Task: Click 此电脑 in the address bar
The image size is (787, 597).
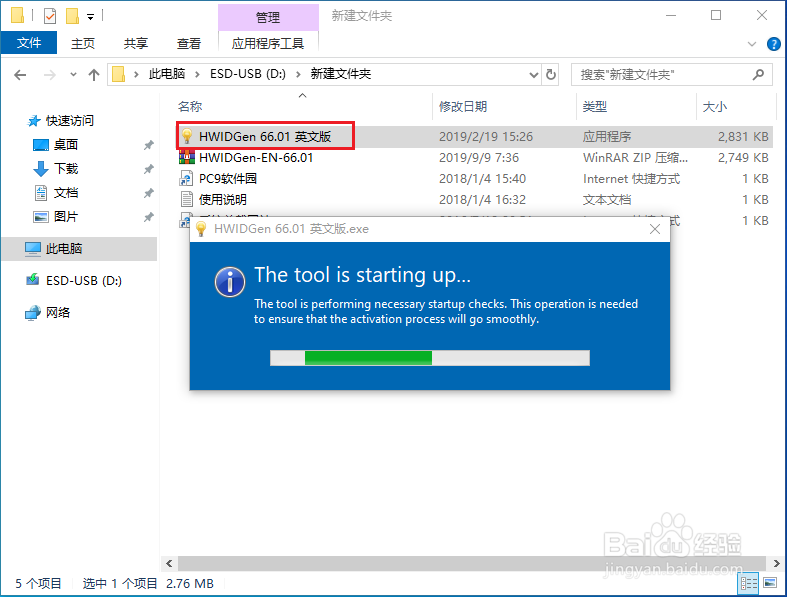Action: tap(167, 74)
